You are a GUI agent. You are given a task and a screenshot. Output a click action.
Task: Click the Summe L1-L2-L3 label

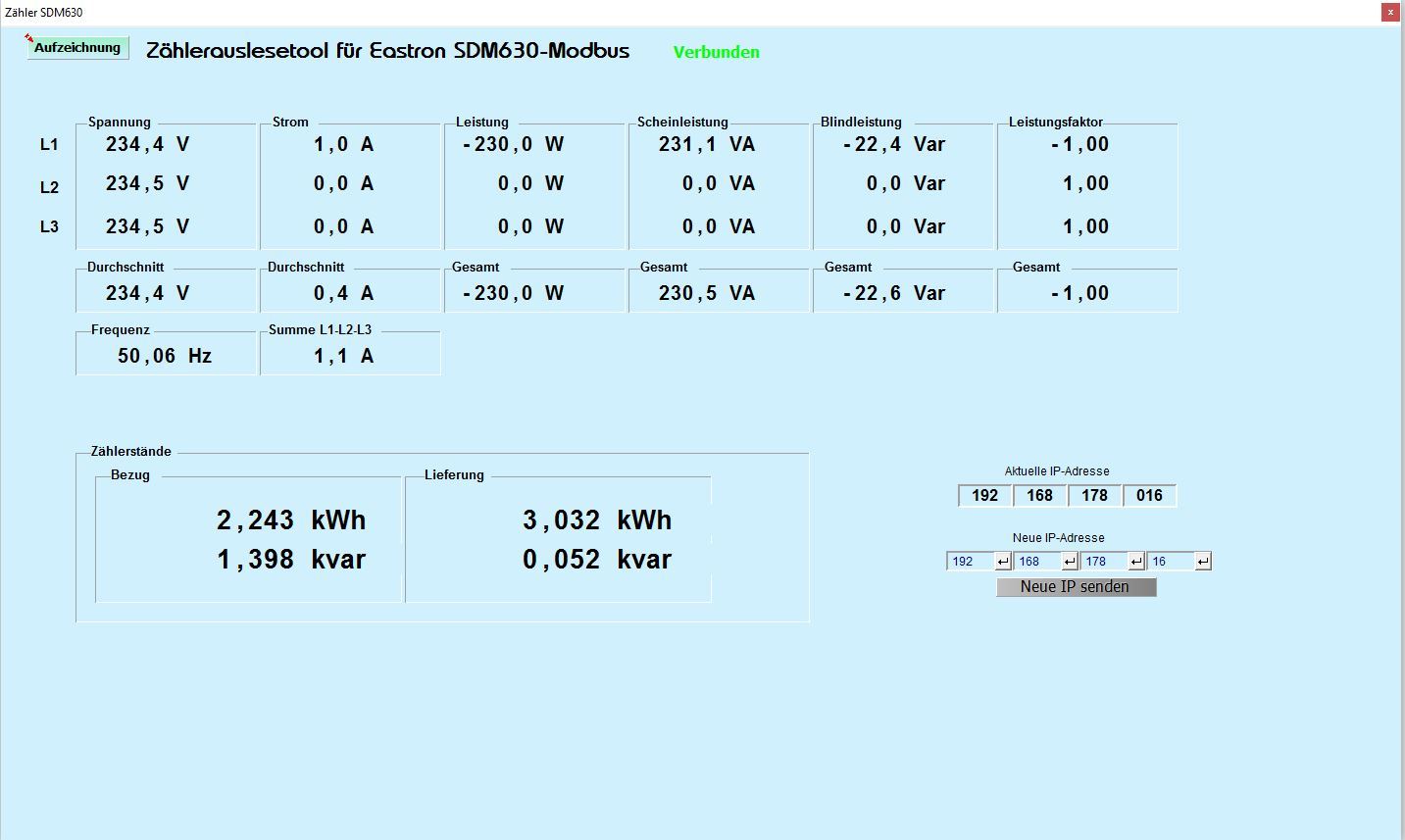coord(321,330)
